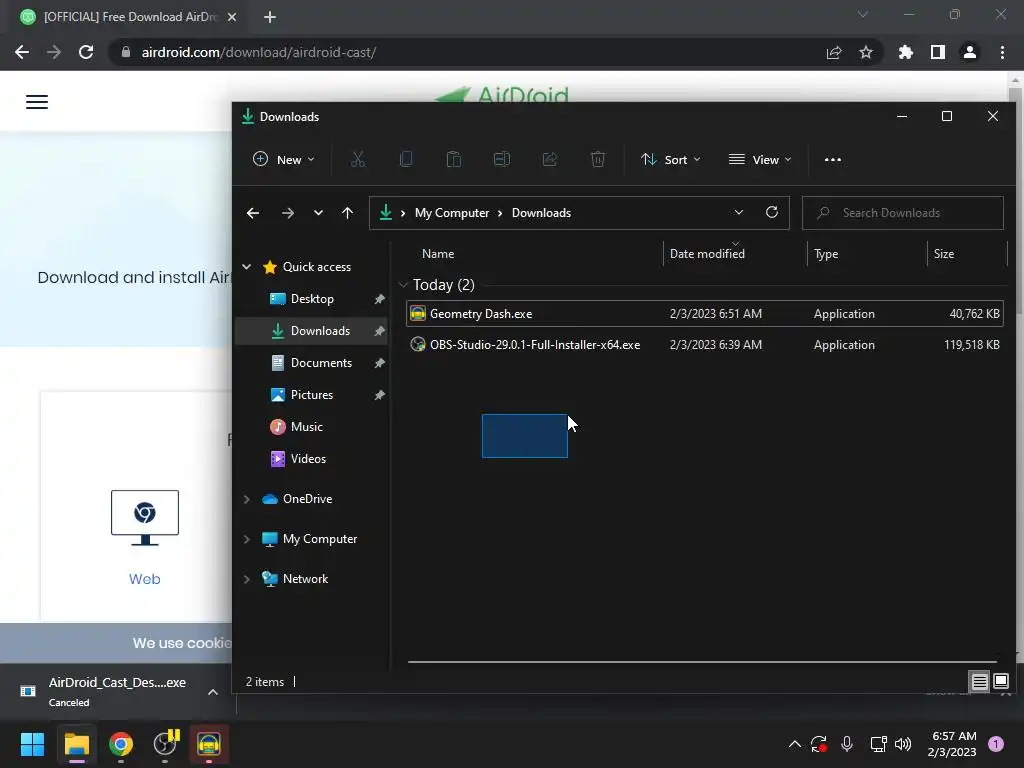Expand the My Computer tree node

pos(247,539)
